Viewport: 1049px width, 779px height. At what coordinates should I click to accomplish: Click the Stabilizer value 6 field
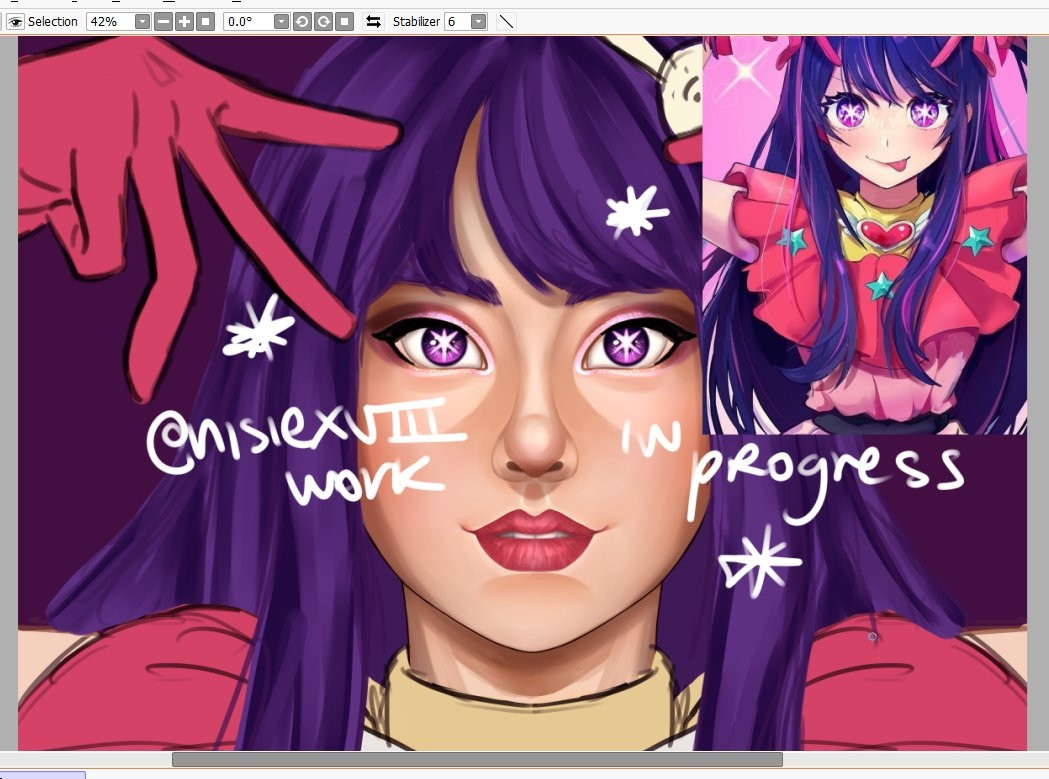pos(458,21)
